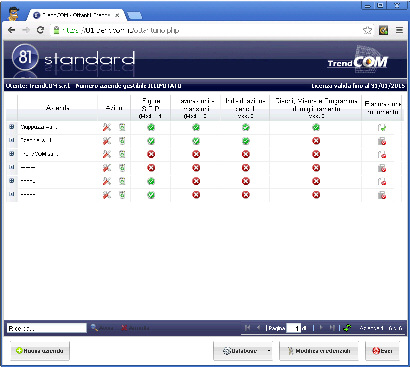
Task: Click the Rischi e Misure red cross in the fifth row
Action: 316,181
